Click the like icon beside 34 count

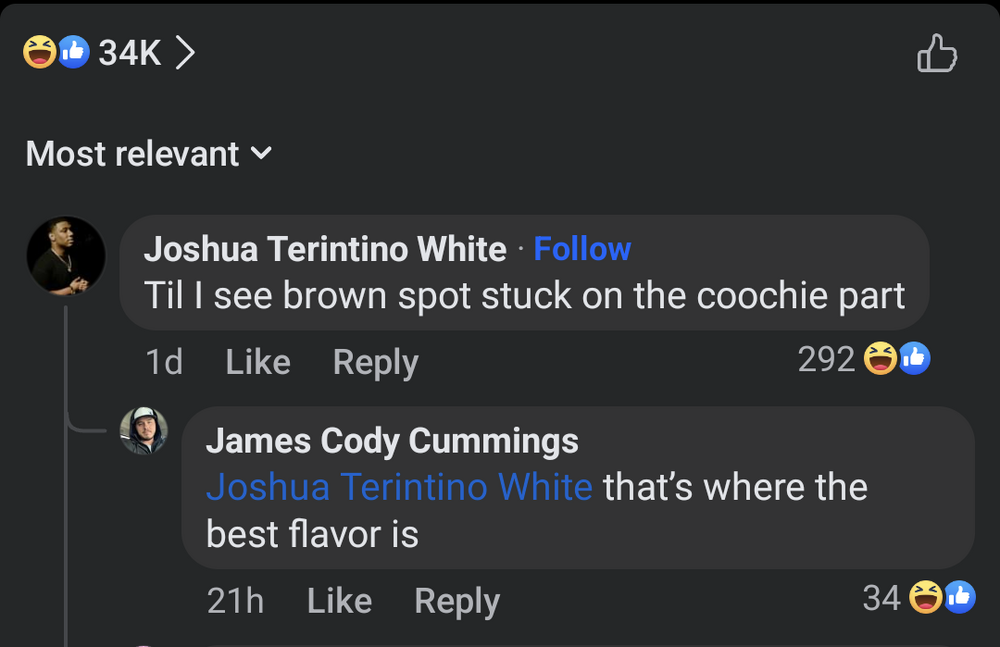pyautogui.click(x=959, y=597)
